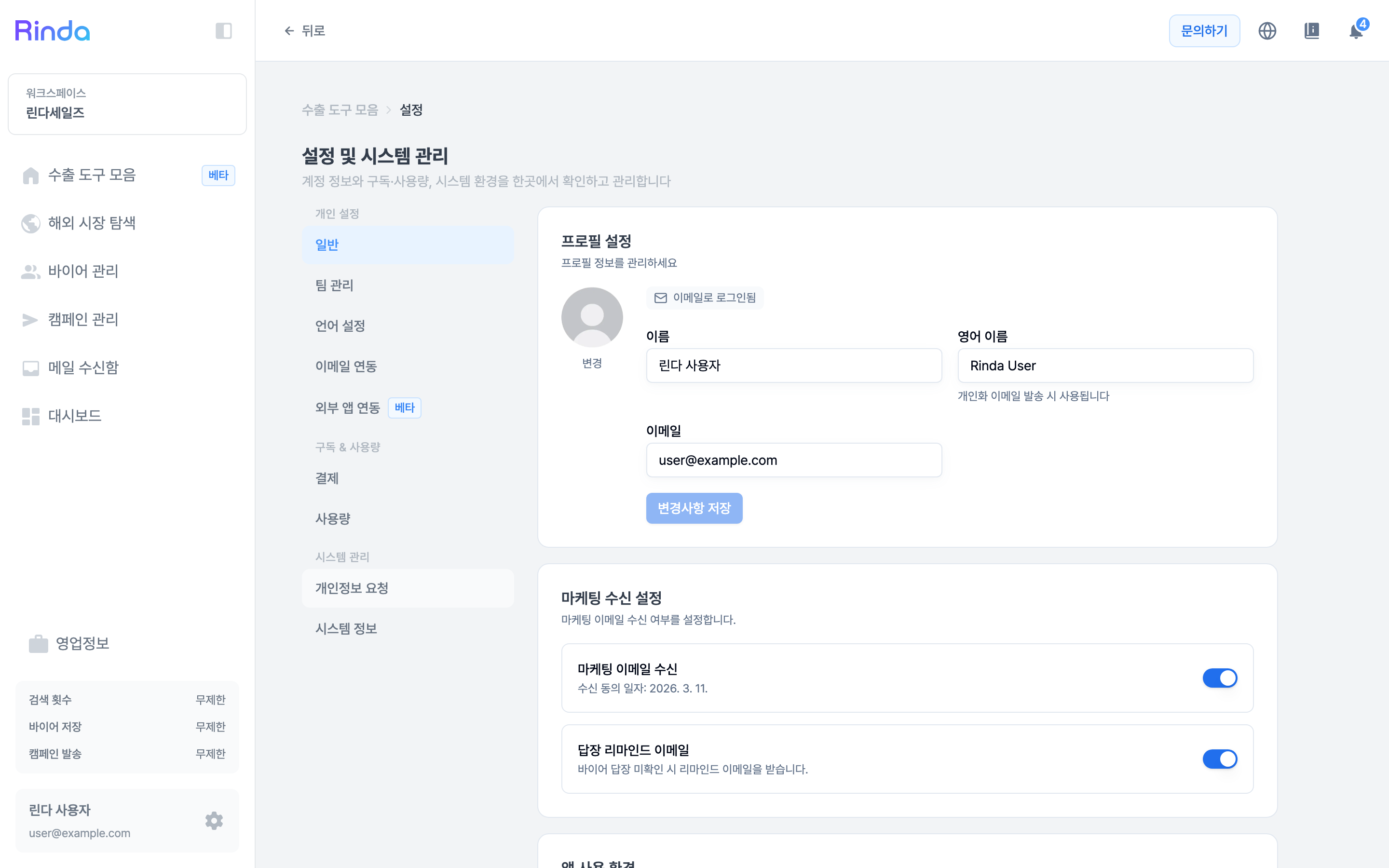
Task: Click the briefcase icon for 영업정보
Action: pos(39,644)
